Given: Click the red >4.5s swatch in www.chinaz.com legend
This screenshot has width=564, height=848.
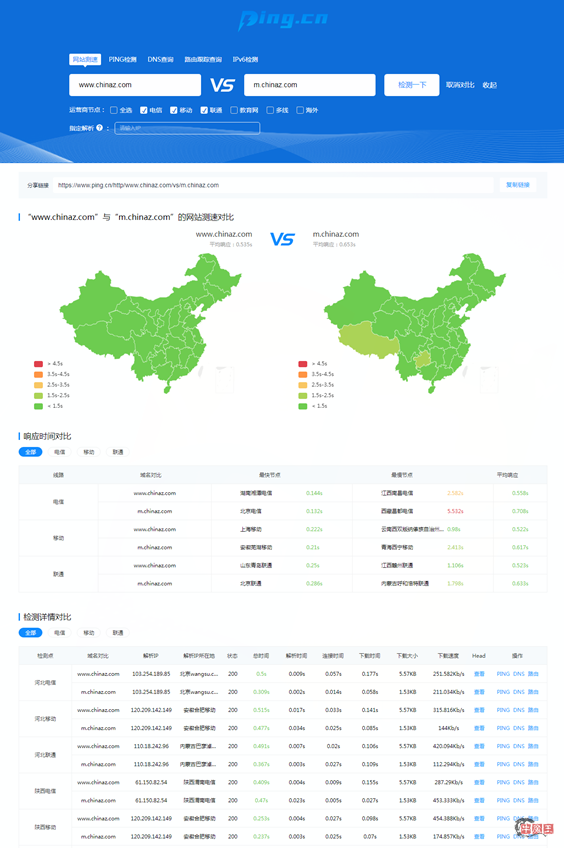Looking at the screenshot, I should pos(38,364).
